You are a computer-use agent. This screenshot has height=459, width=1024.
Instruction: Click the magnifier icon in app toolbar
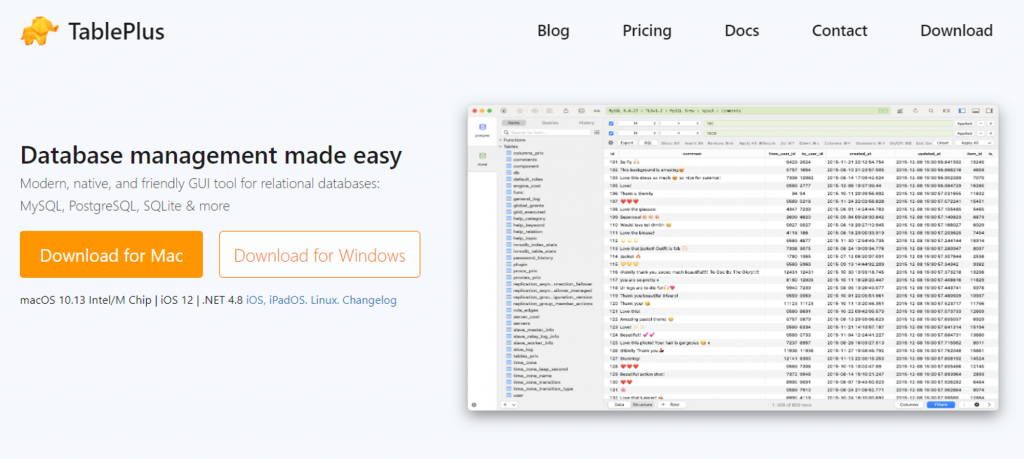(931, 111)
